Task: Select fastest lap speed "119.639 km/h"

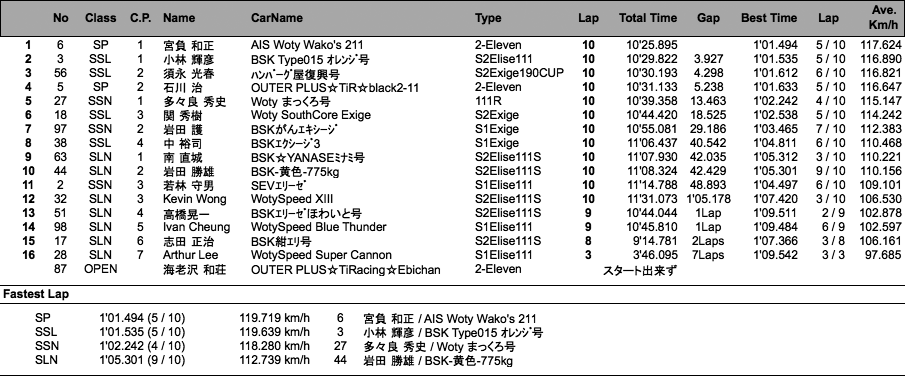Action: [274, 332]
